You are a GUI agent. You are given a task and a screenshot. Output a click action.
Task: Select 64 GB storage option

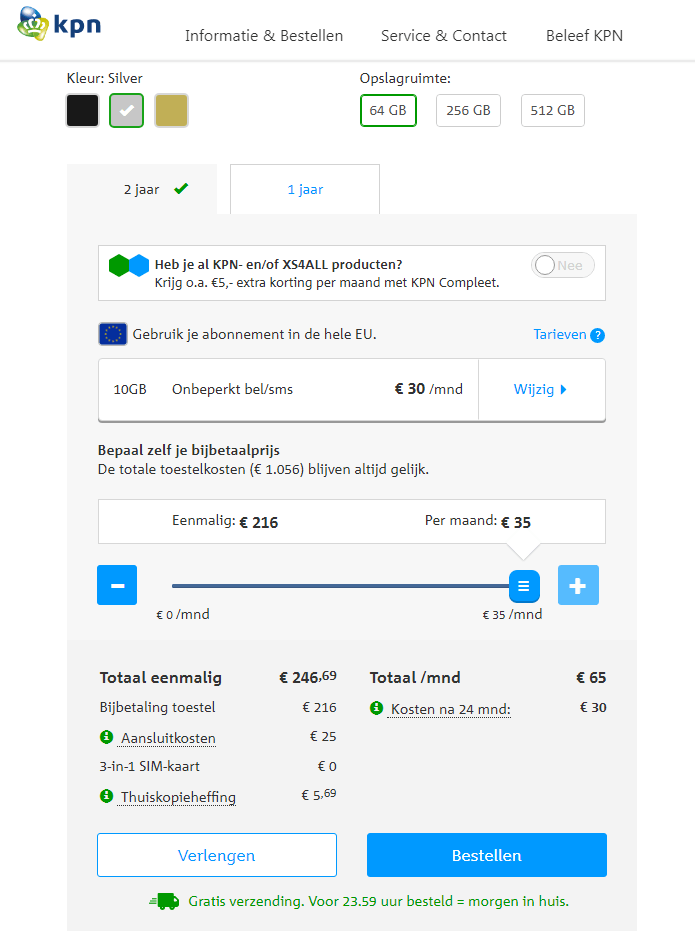388,110
